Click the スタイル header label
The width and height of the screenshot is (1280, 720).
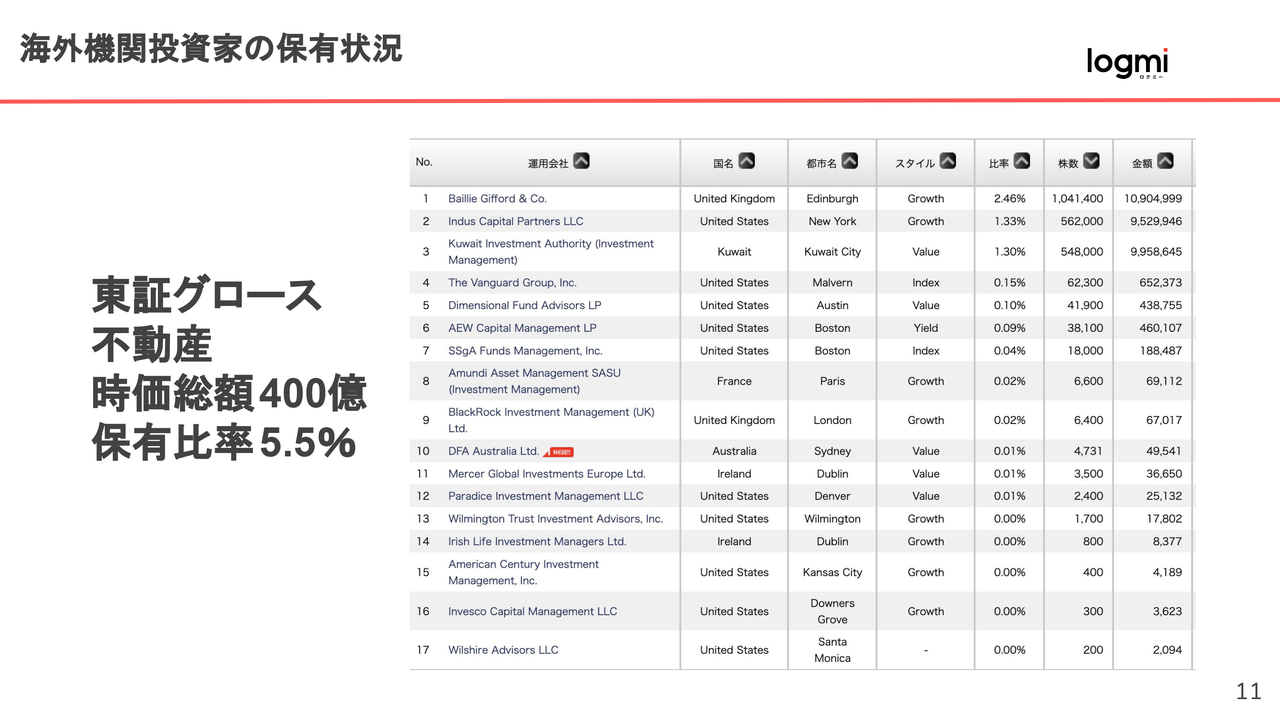click(x=915, y=163)
